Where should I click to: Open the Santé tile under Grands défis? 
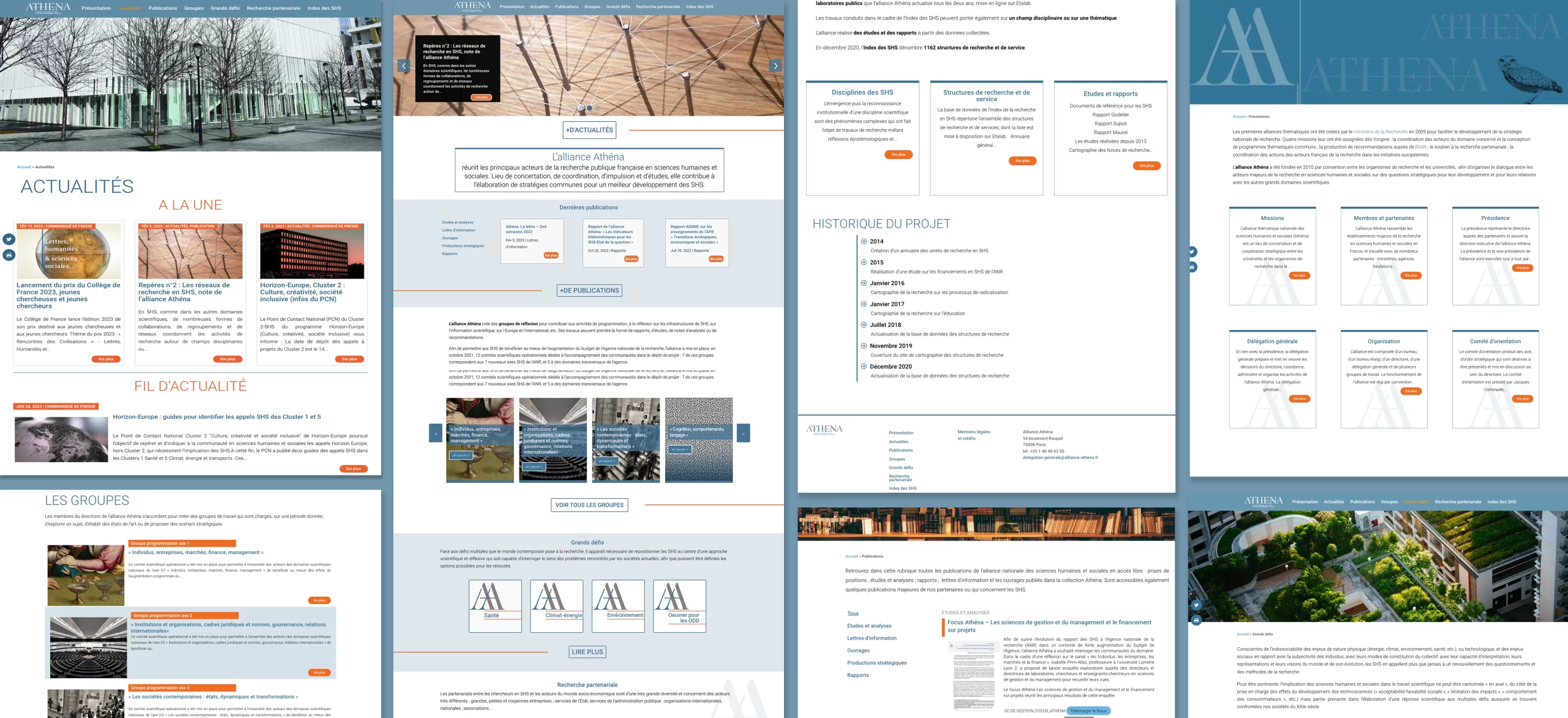495,606
